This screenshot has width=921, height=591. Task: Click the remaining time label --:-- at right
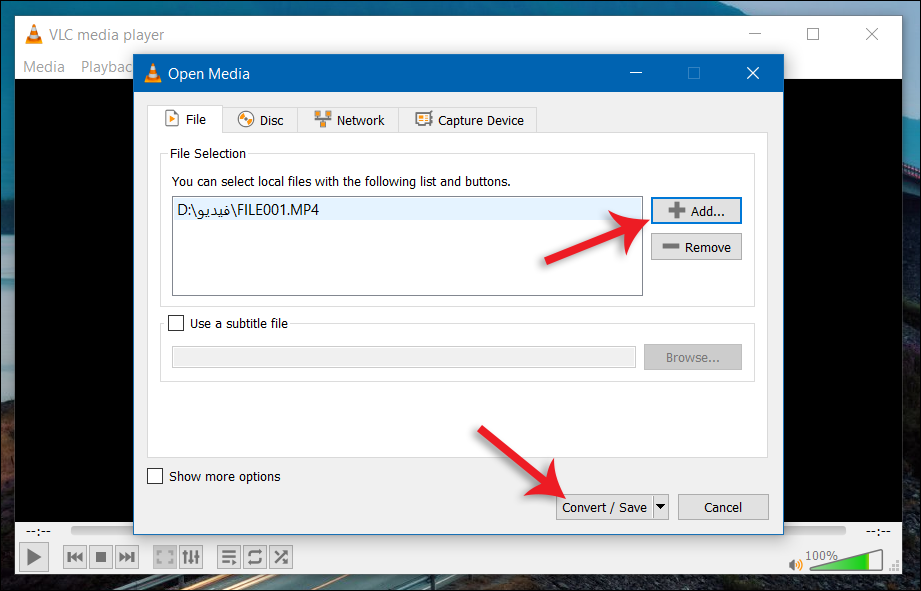point(878,532)
